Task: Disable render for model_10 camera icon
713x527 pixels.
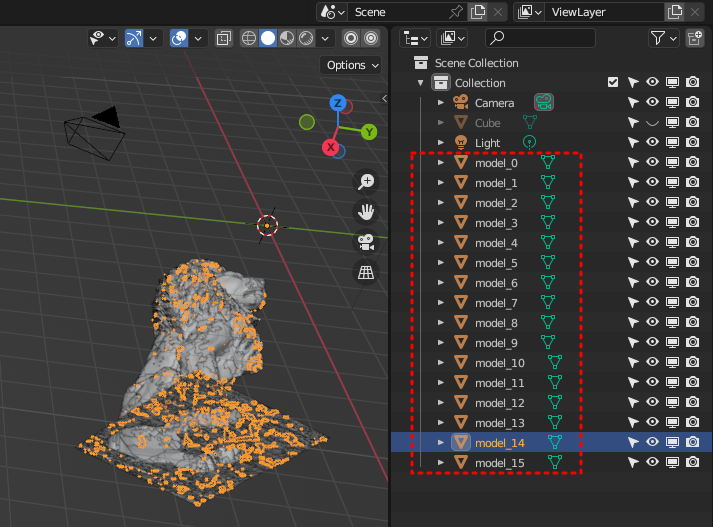Action: (692, 362)
